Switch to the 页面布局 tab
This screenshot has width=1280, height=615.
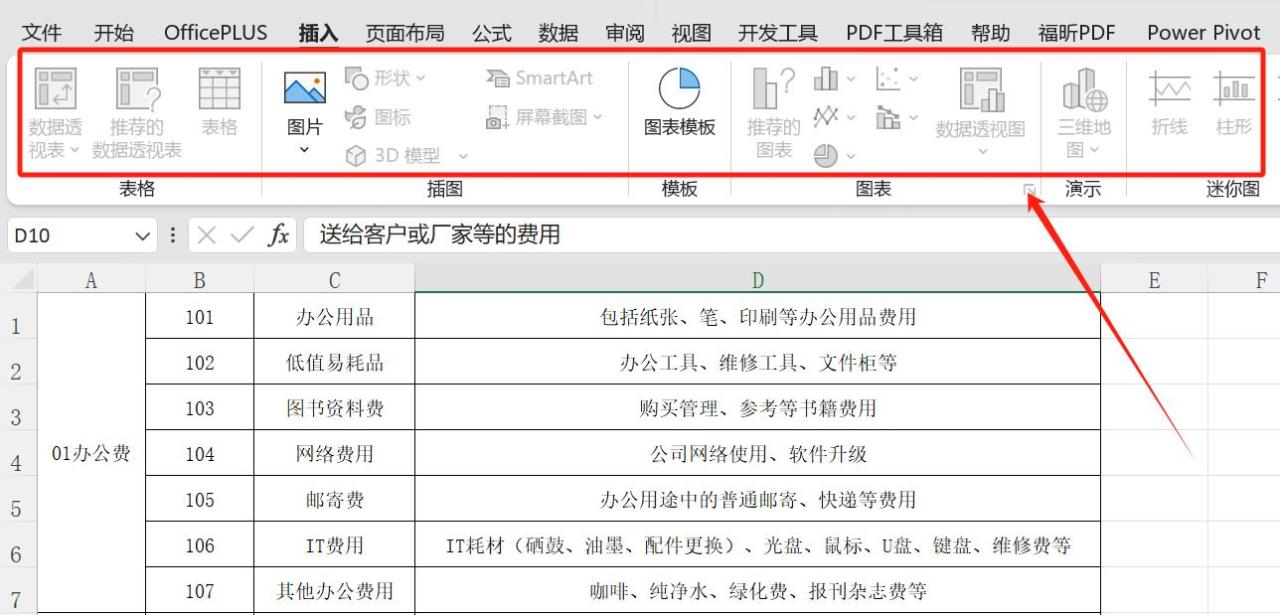click(405, 32)
